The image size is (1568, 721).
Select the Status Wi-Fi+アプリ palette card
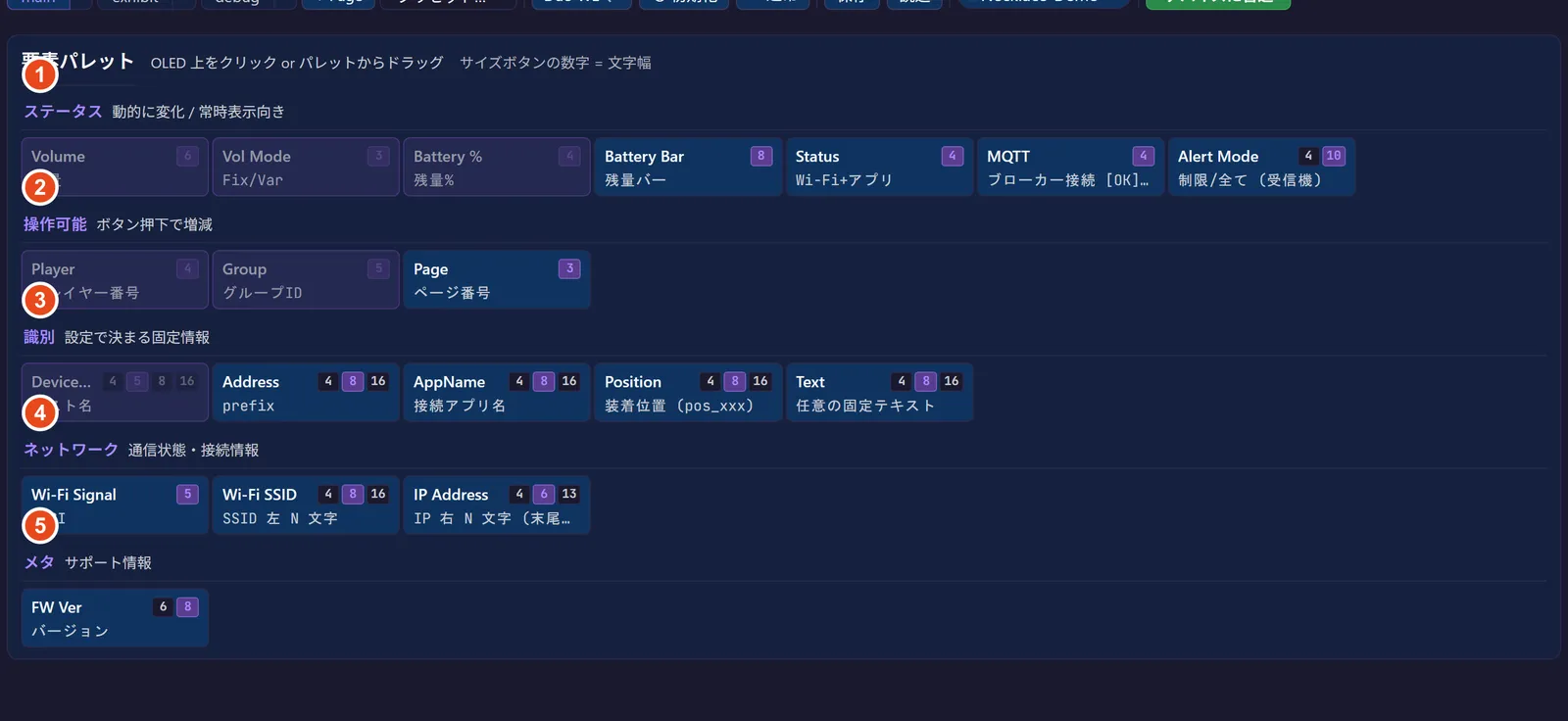click(x=879, y=167)
